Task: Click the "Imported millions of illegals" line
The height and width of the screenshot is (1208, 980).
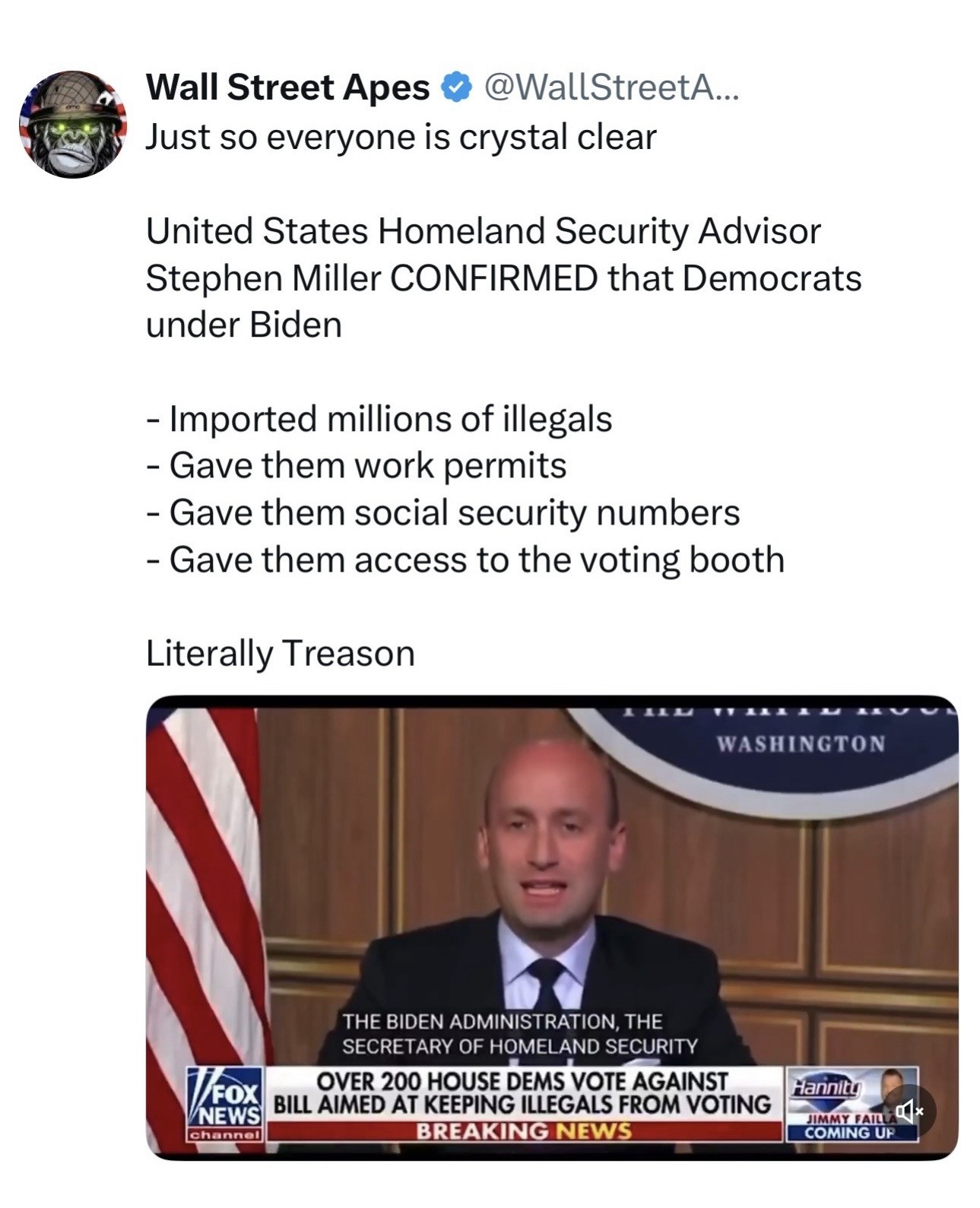Action: click(x=379, y=419)
